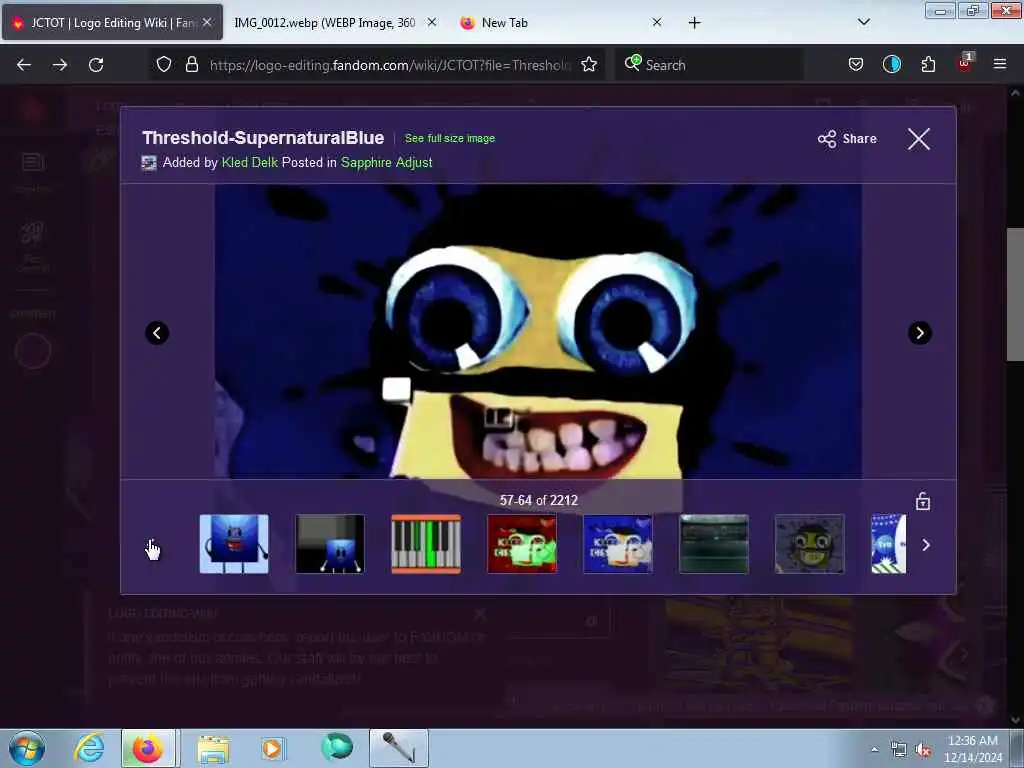
Task: Switch to the JCTOT Logo Editing Wiki tab
Action: tap(112, 23)
